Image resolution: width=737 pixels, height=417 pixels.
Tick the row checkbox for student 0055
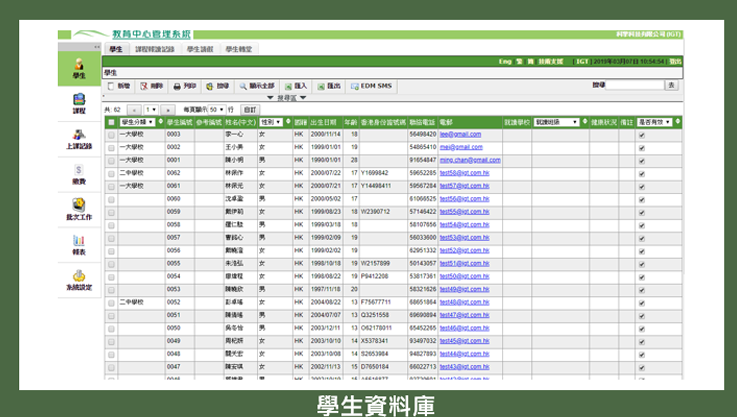tap(111, 264)
